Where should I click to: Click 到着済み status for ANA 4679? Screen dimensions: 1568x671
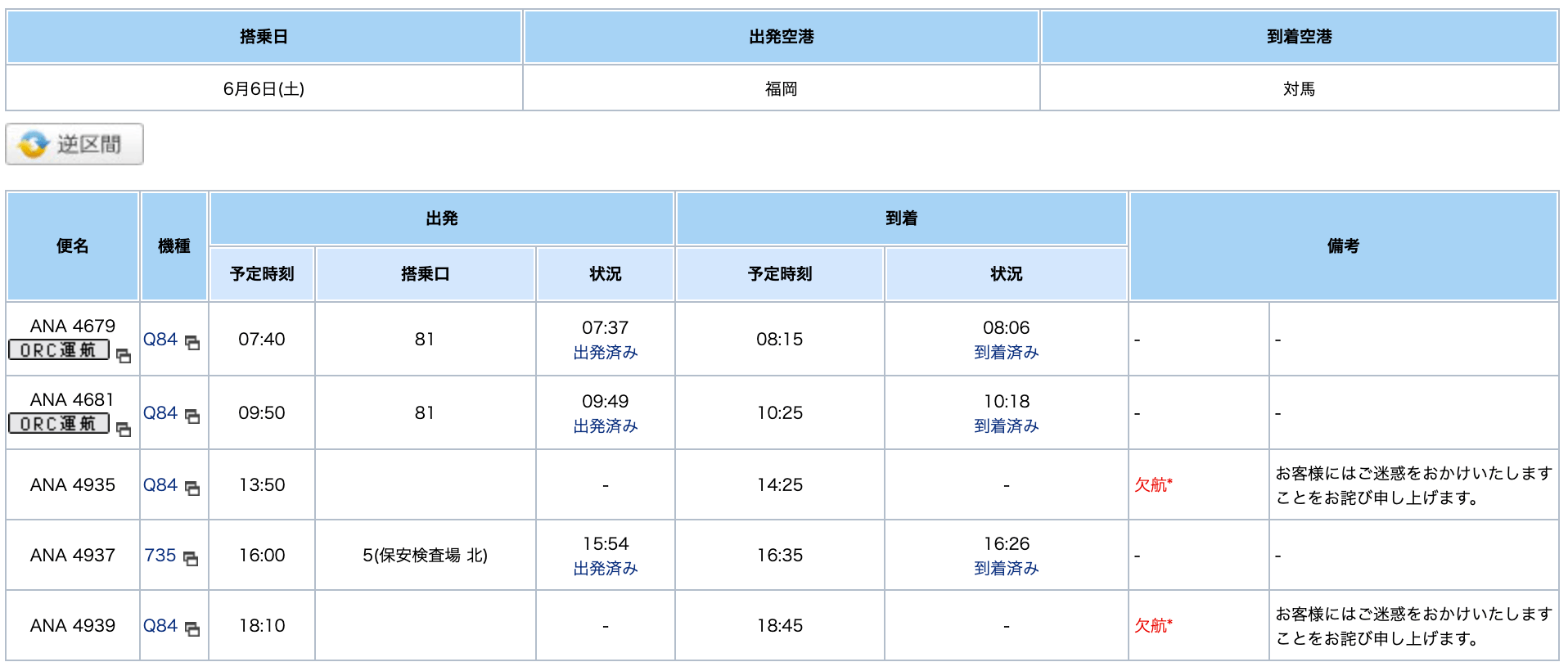click(1007, 353)
